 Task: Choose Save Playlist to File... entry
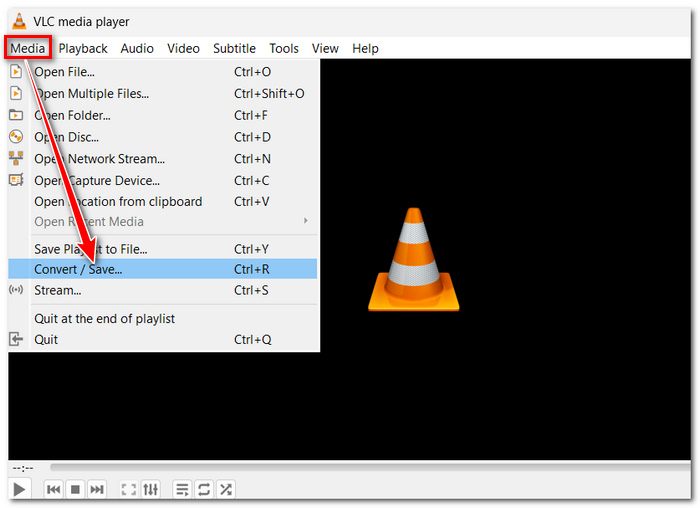pyautogui.click(x=162, y=249)
